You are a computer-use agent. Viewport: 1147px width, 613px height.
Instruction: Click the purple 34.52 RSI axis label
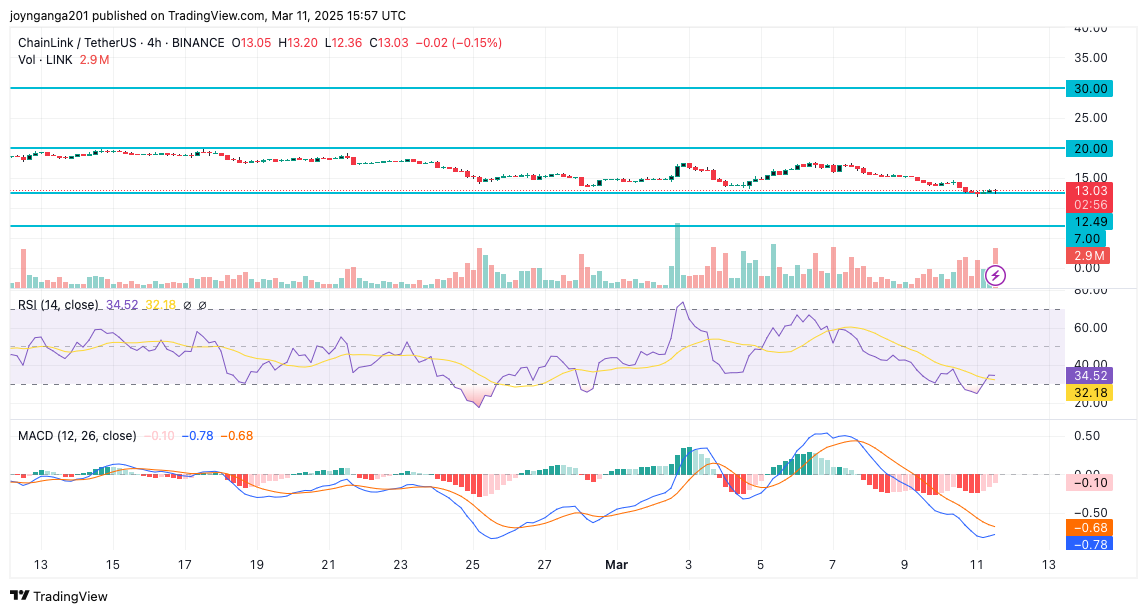[1089, 375]
